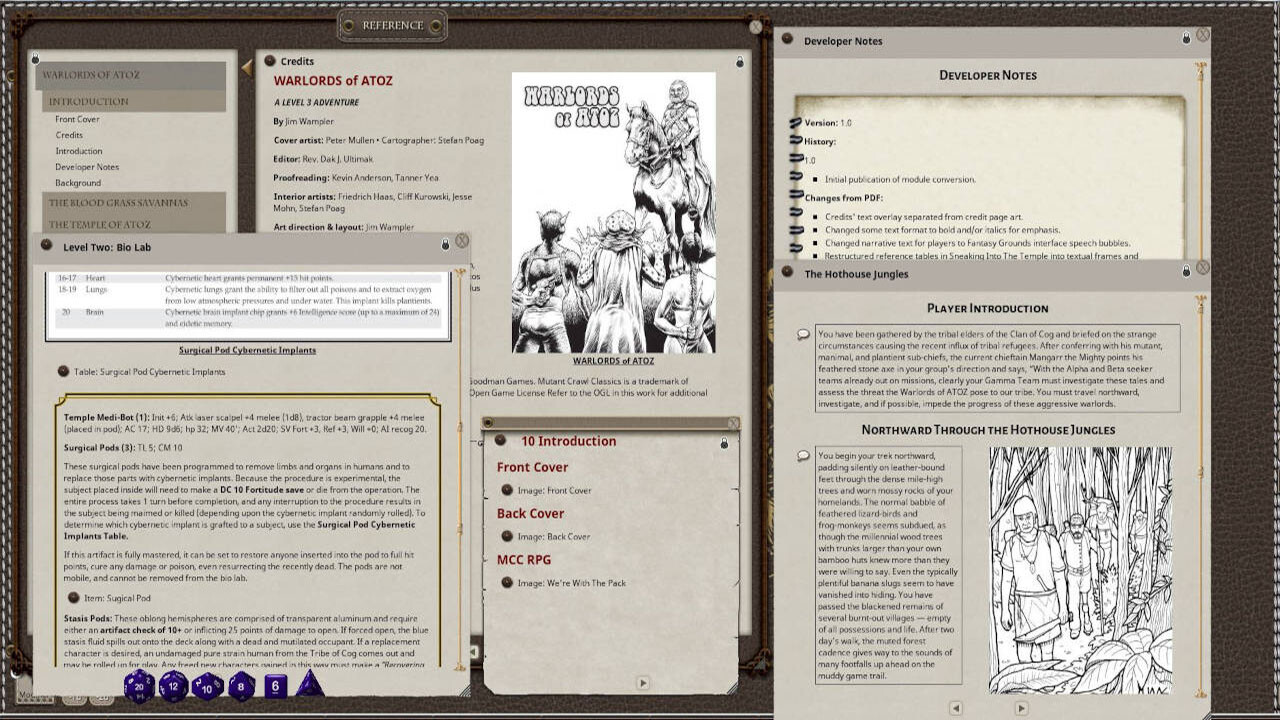This screenshot has width=1280, height=720.
Task: Pick up the purple d4 die
Action: click(x=309, y=688)
